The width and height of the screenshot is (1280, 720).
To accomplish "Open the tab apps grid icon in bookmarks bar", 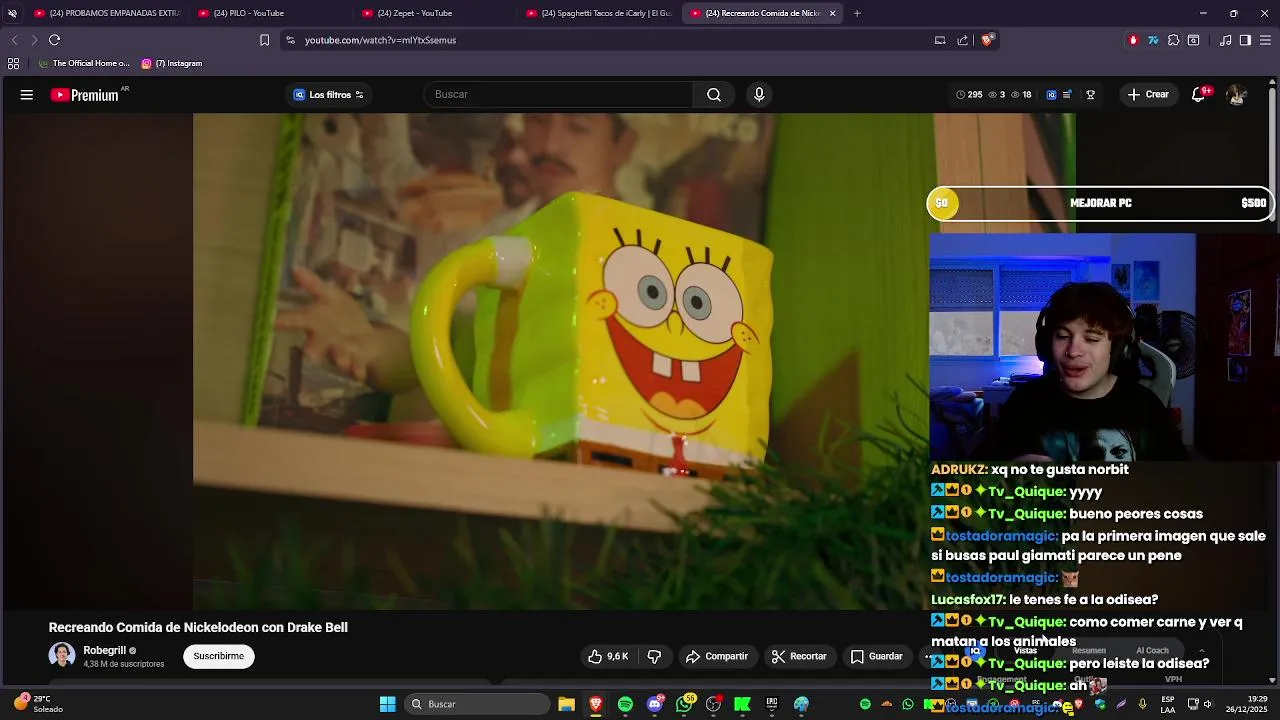I will 13,63.
